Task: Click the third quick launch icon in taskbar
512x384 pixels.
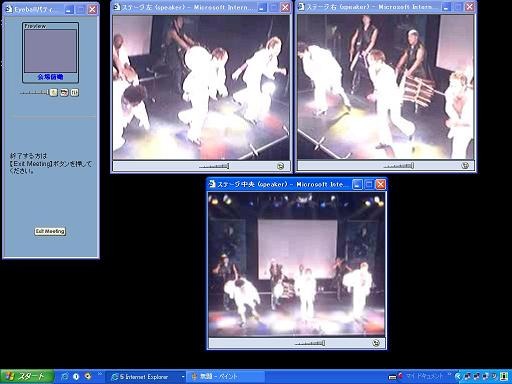Action: click(x=88, y=376)
